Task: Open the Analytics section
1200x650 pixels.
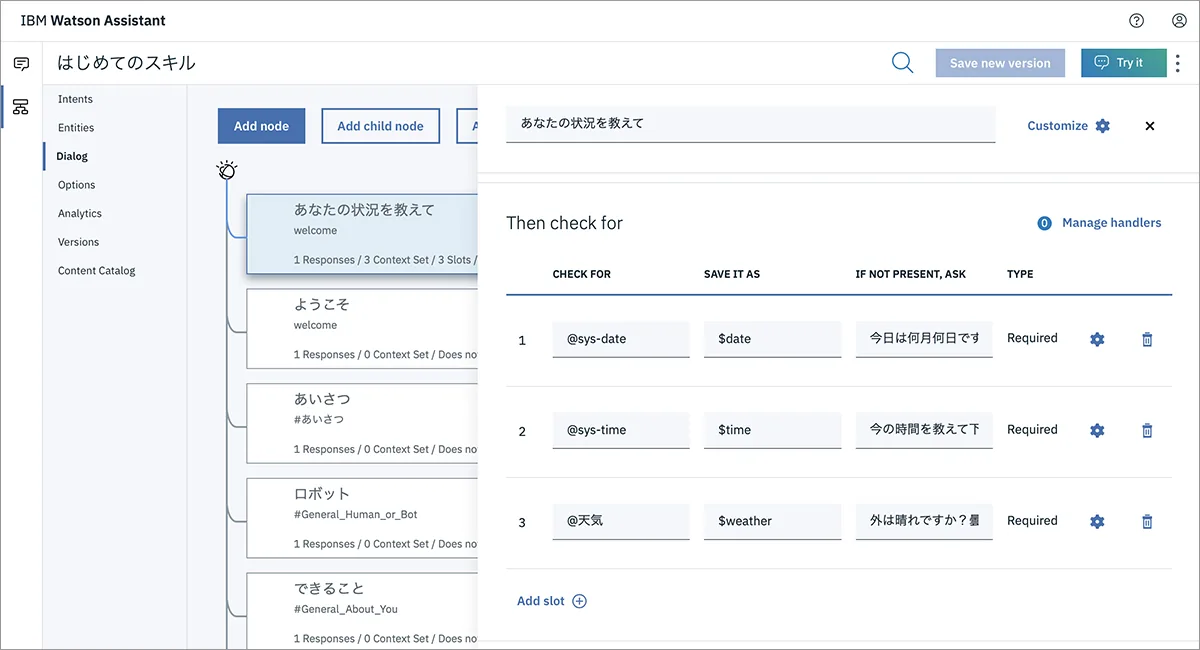Action: pyautogui.click(x=80, y=213)
